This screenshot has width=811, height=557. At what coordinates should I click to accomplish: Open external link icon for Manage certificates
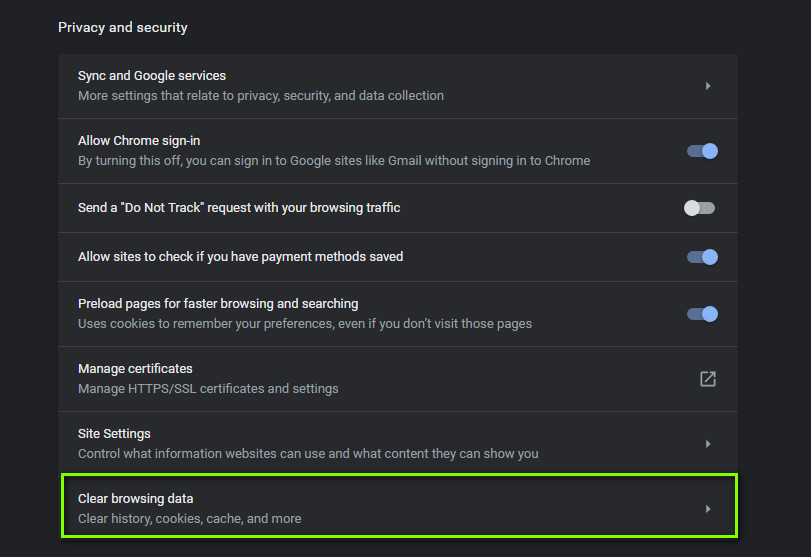(x=707, y=379)
